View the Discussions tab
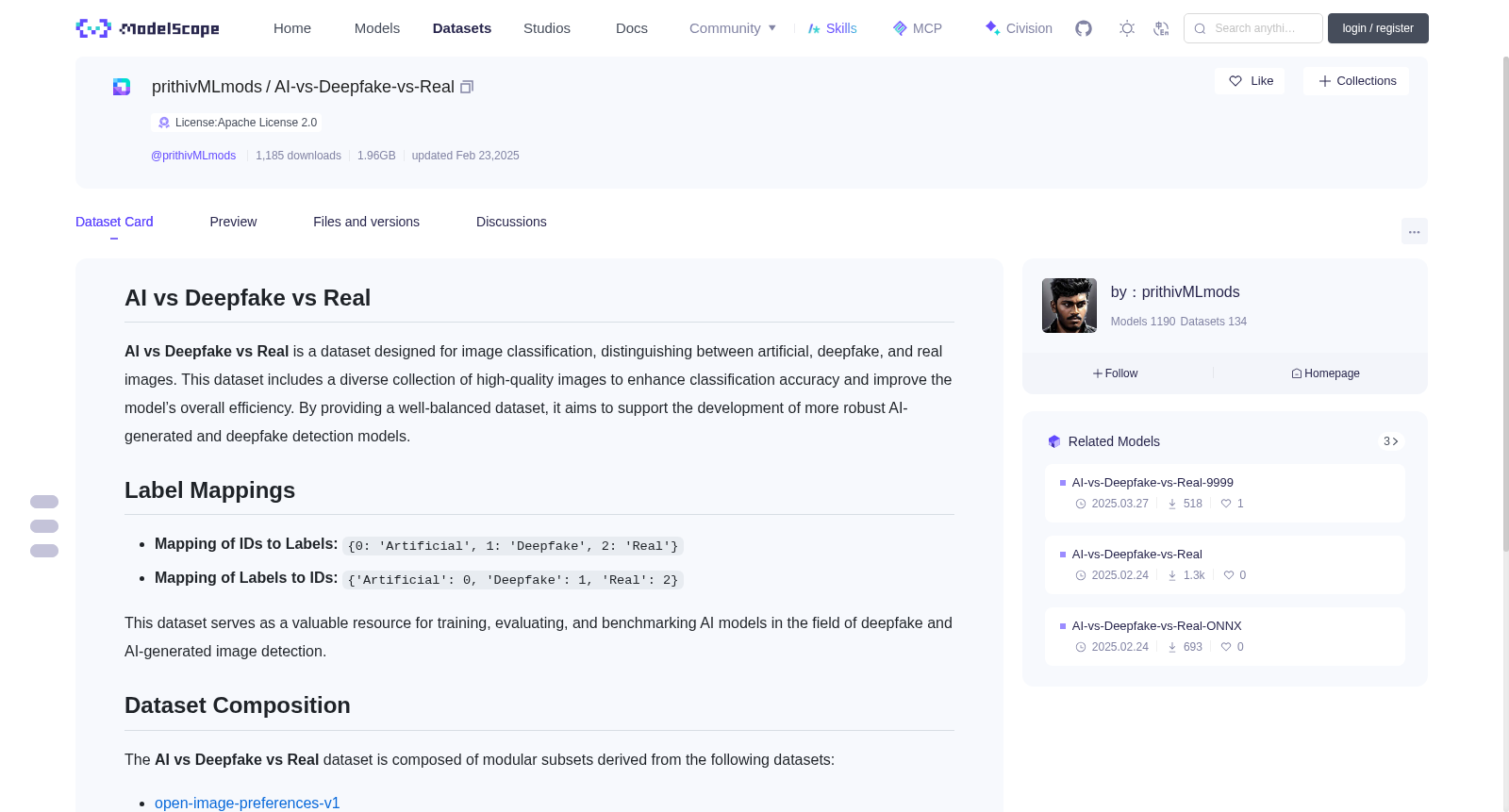Screen dimensions: 1509x812 coord(511,222)
